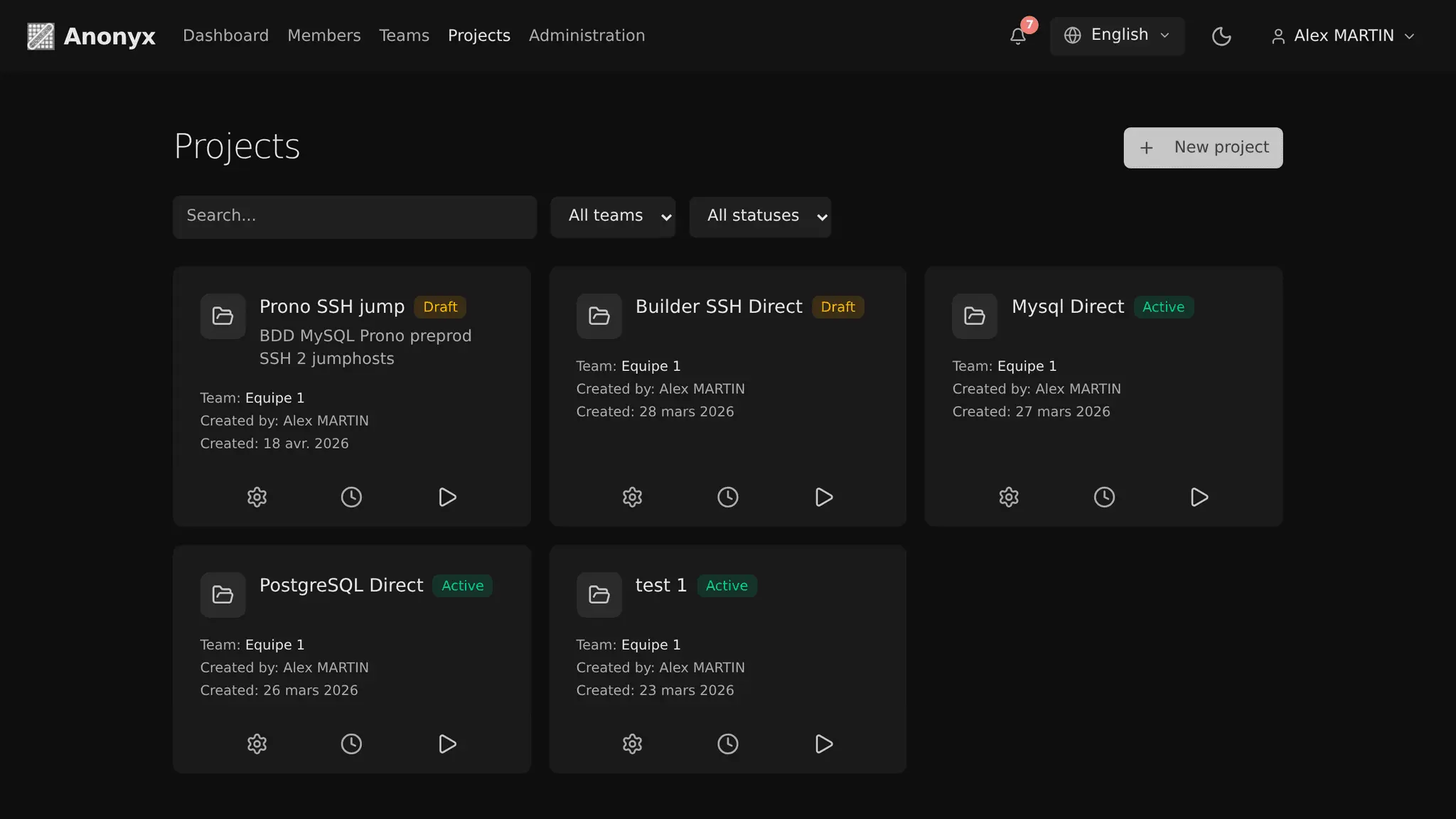Create a New project
Image resolution: width=1456 pixels, height=819 pixels.
[x=1203, y=148]
